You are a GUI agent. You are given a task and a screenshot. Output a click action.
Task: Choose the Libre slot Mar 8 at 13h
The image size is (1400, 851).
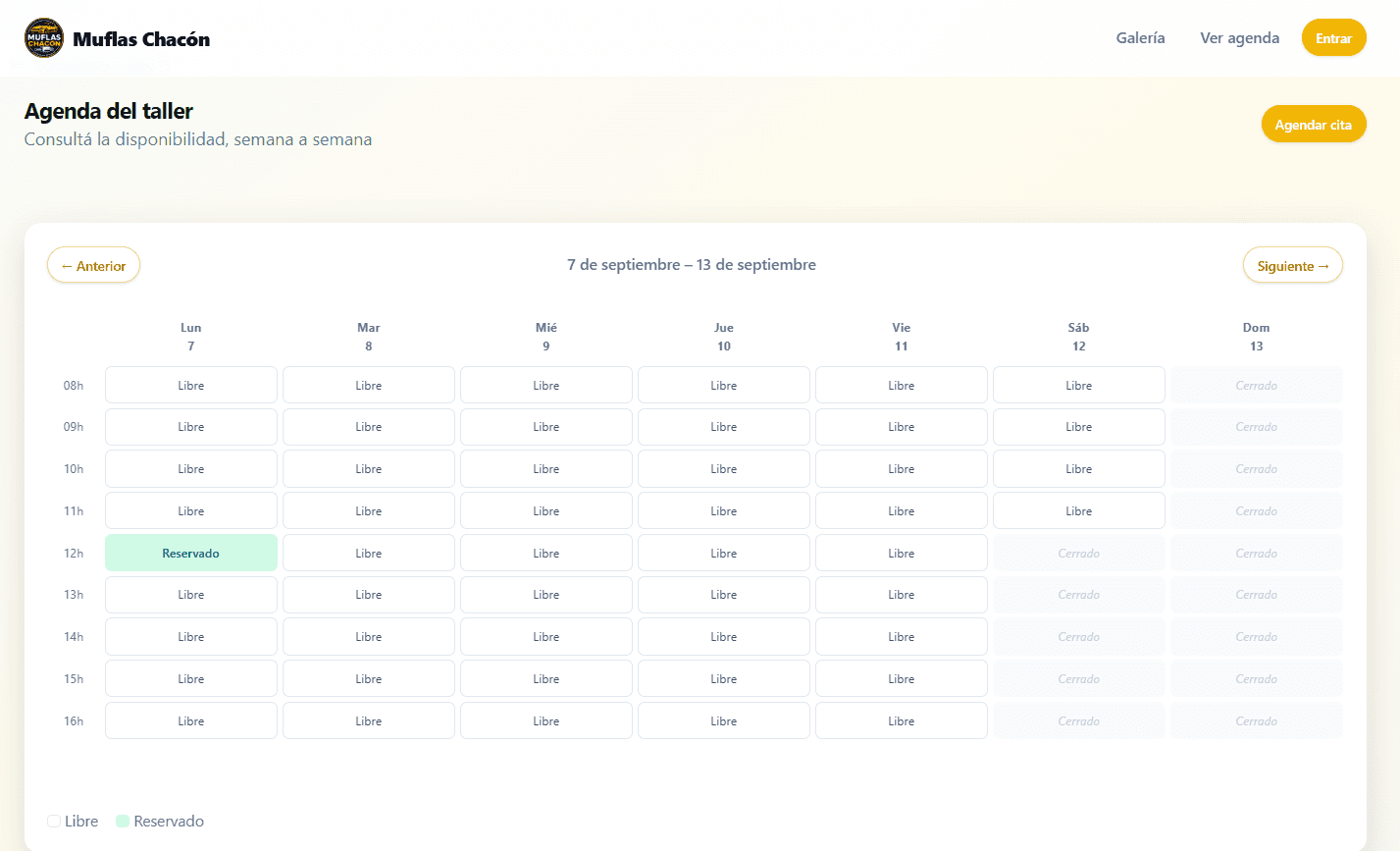point(369,595)
